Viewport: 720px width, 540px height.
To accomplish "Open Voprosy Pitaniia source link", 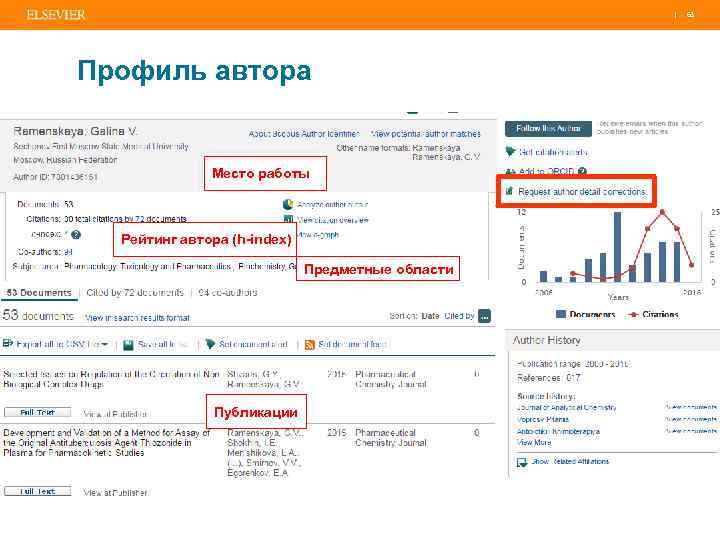I will pyautogui.click(x=543, y=419).
